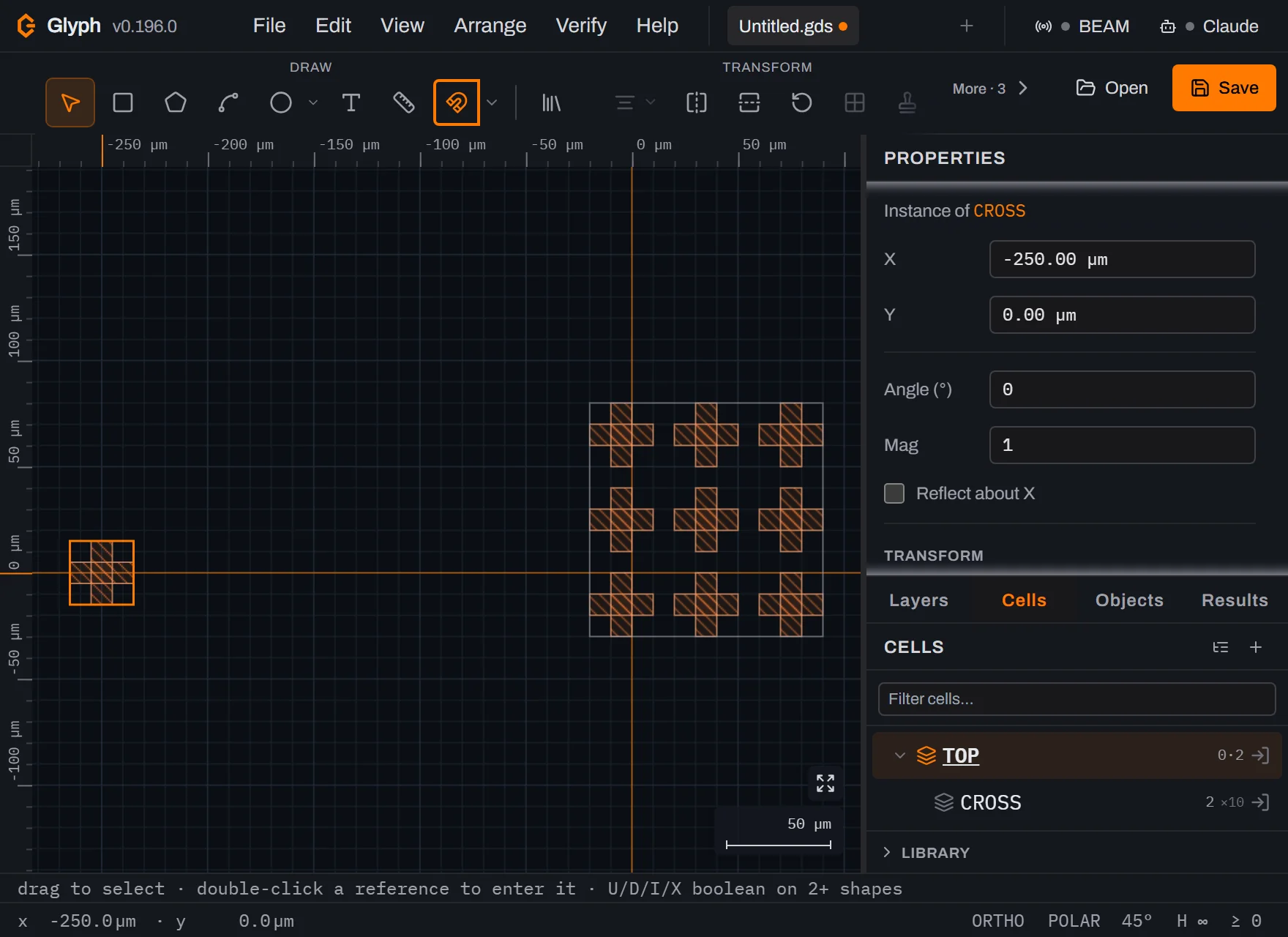Image resolution: width=1288 pixels, height=937 pixels.
Task: Select the Text tool
Action: click(x=351, y=102)
